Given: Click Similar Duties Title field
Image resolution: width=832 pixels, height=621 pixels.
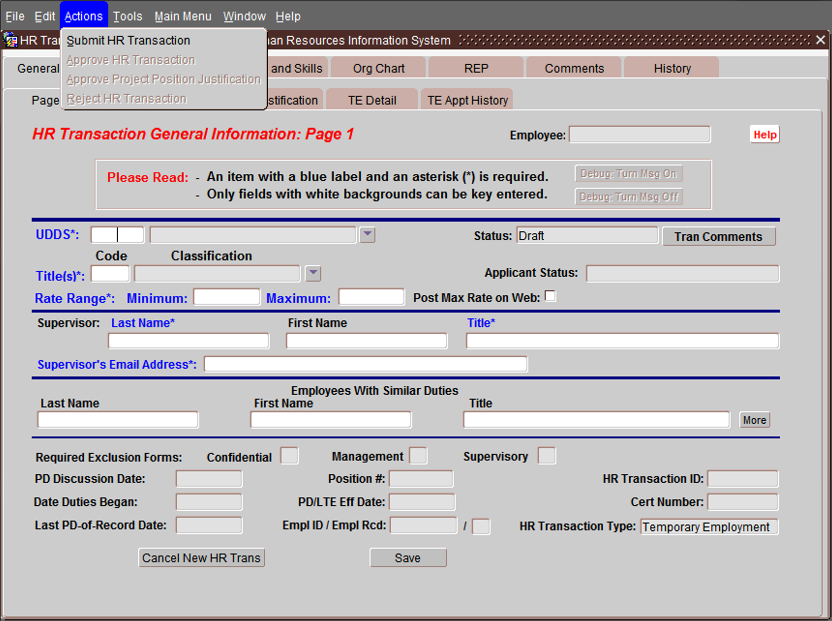Looking at the screenshot, I should tap(597, 420).
